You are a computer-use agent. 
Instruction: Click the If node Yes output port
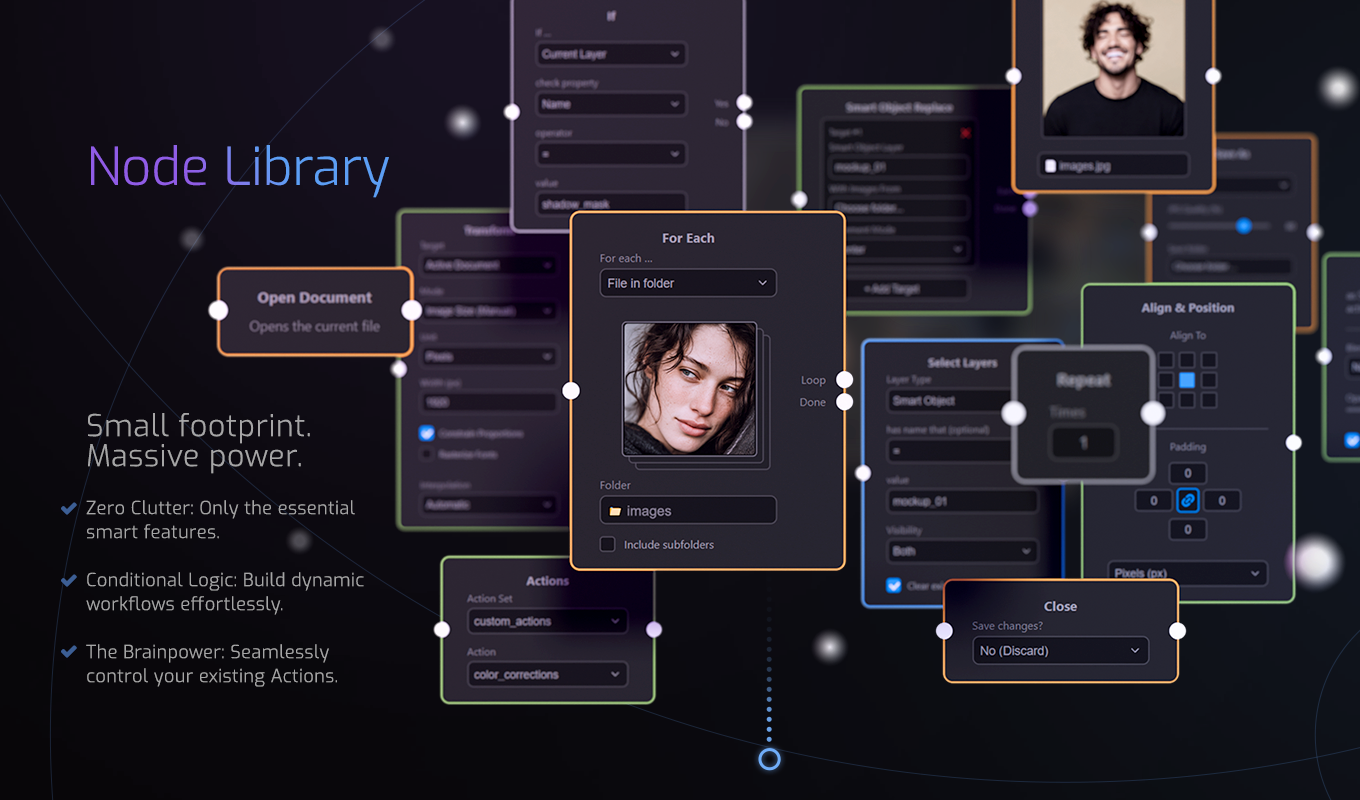pyautogui.click(x=744, y=102)
